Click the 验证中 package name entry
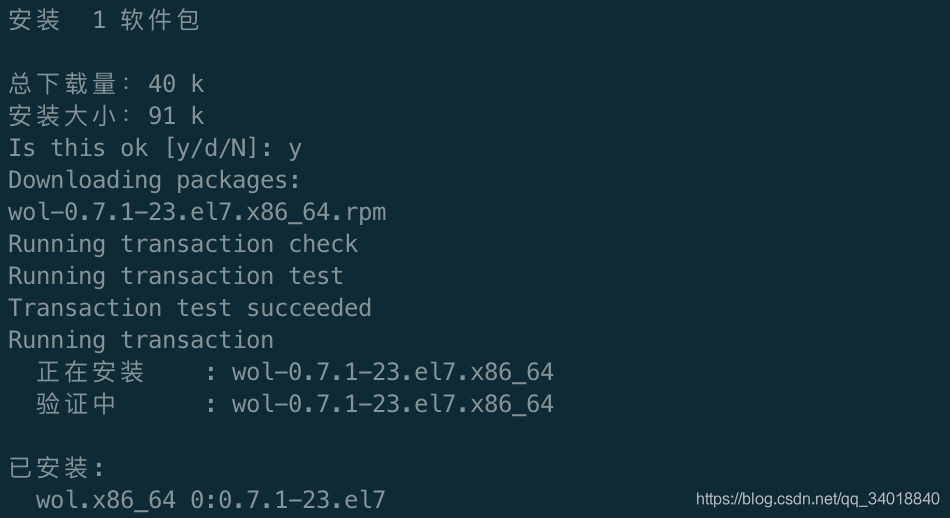The height and width of the screenshot is (518, 950). point(393,404)
